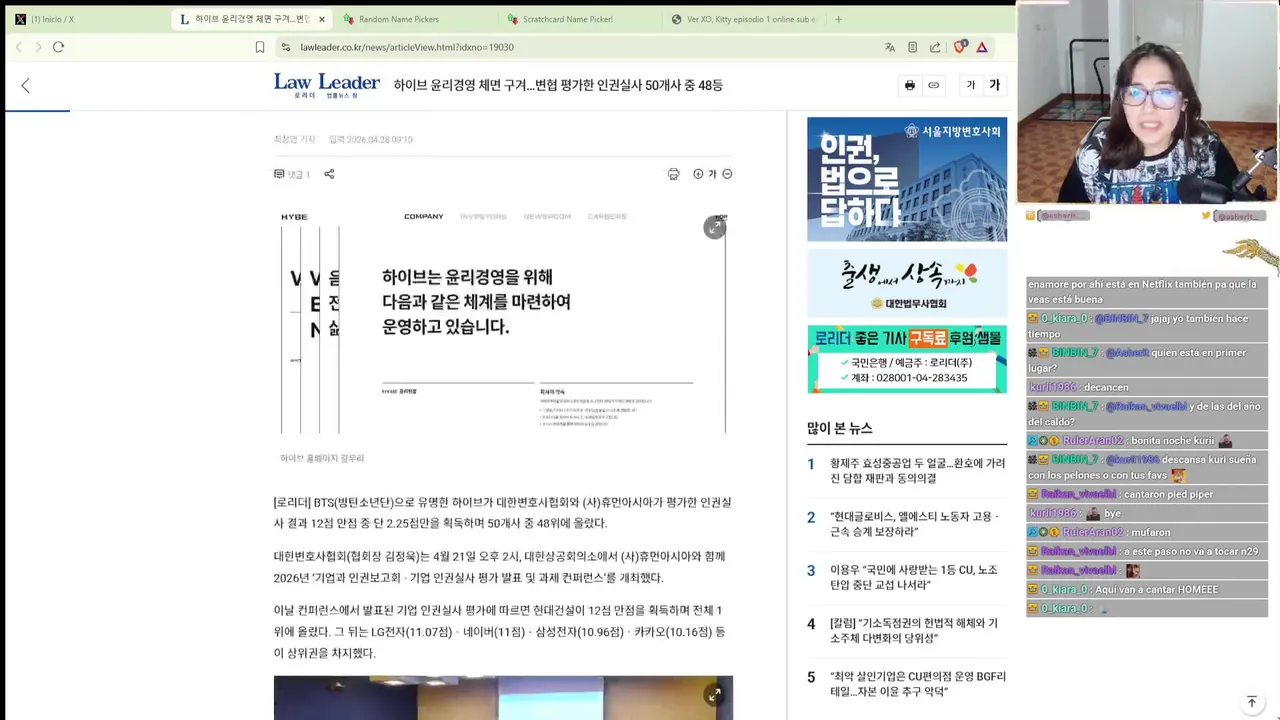Bookmark this page via the bookmark icon
The width and height of the screenshot is (1280, 720).
pos(260,47)
